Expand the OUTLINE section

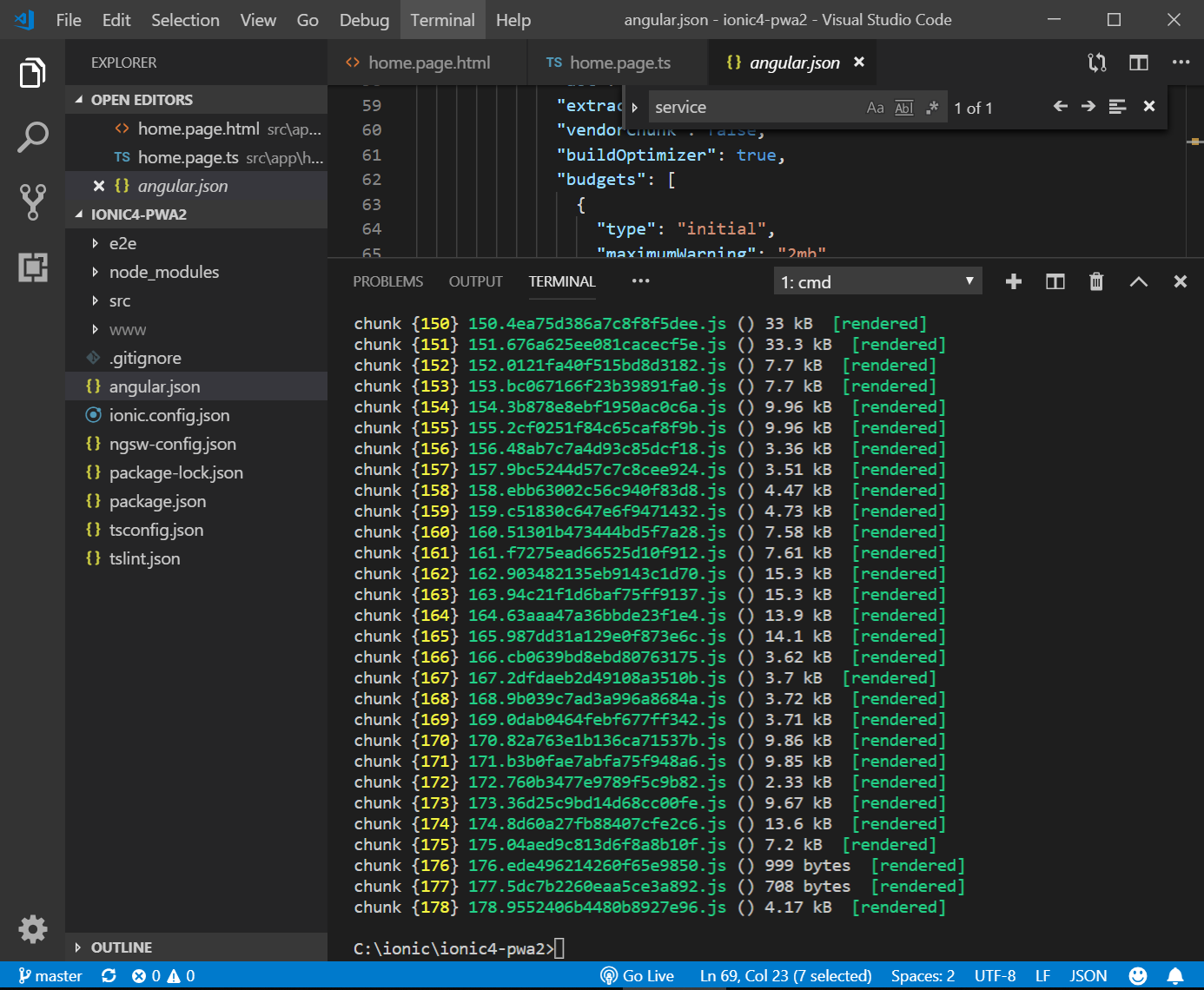[121, 947]
